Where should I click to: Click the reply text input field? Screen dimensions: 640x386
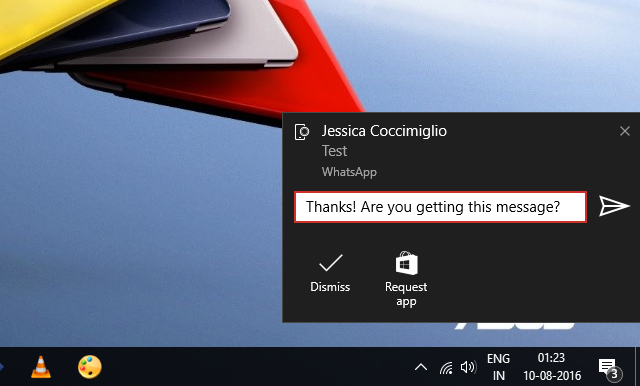coord(440,207)
